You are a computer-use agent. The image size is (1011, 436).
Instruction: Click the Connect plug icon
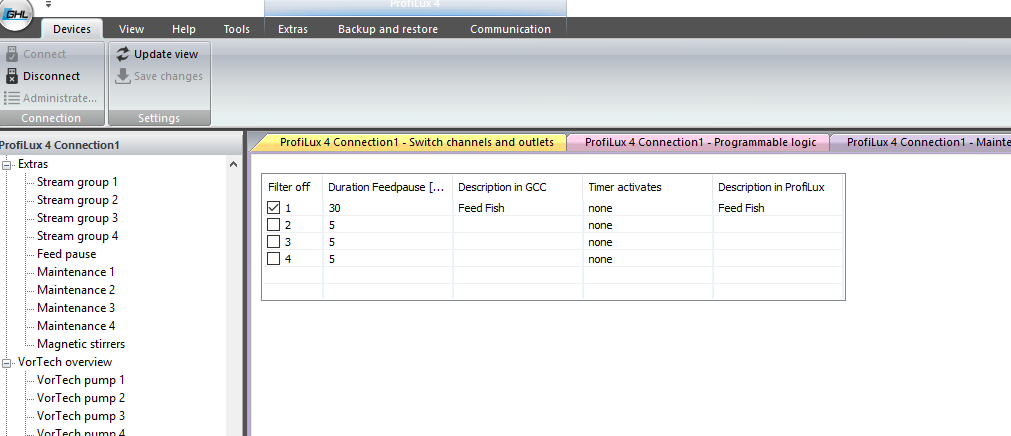(12, 54)
